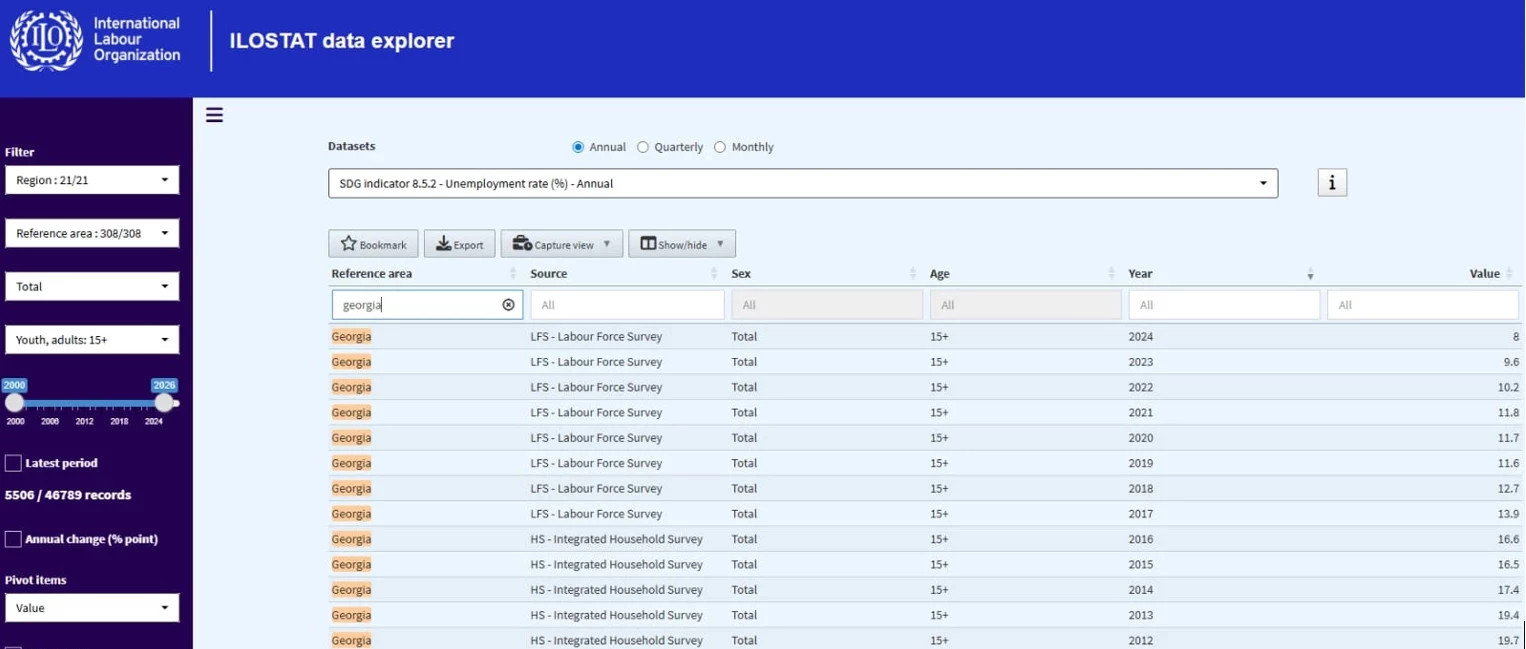The image size is (1526, 649).
Task: Click the ILO logo
Action: 46,41
